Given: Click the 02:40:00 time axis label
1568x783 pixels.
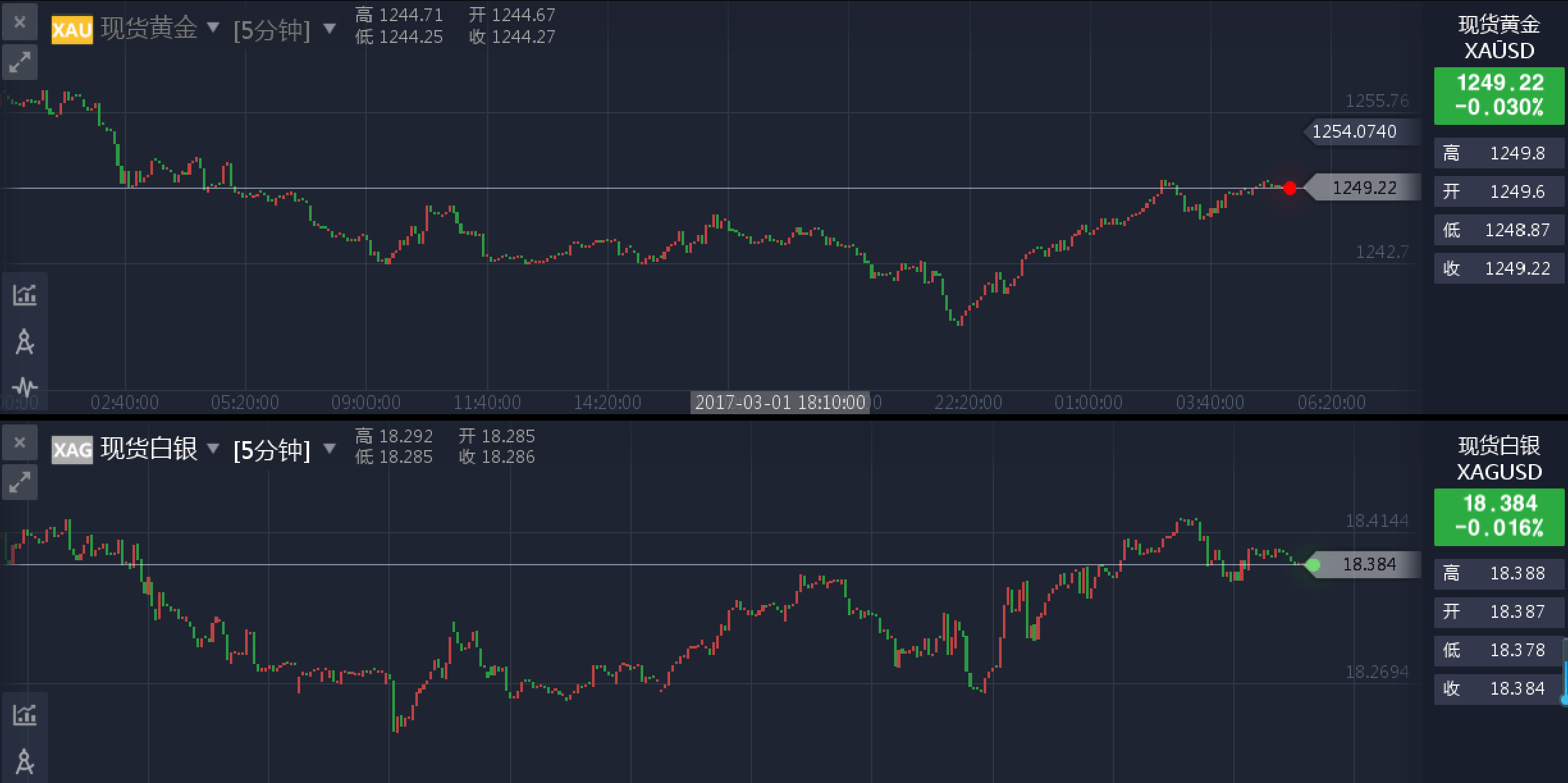Looking at the screenshot, I should click(x=124, y=402).
